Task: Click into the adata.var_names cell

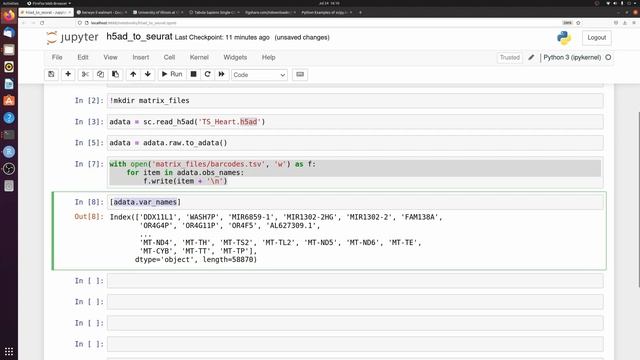Action: tap(355, 202)
